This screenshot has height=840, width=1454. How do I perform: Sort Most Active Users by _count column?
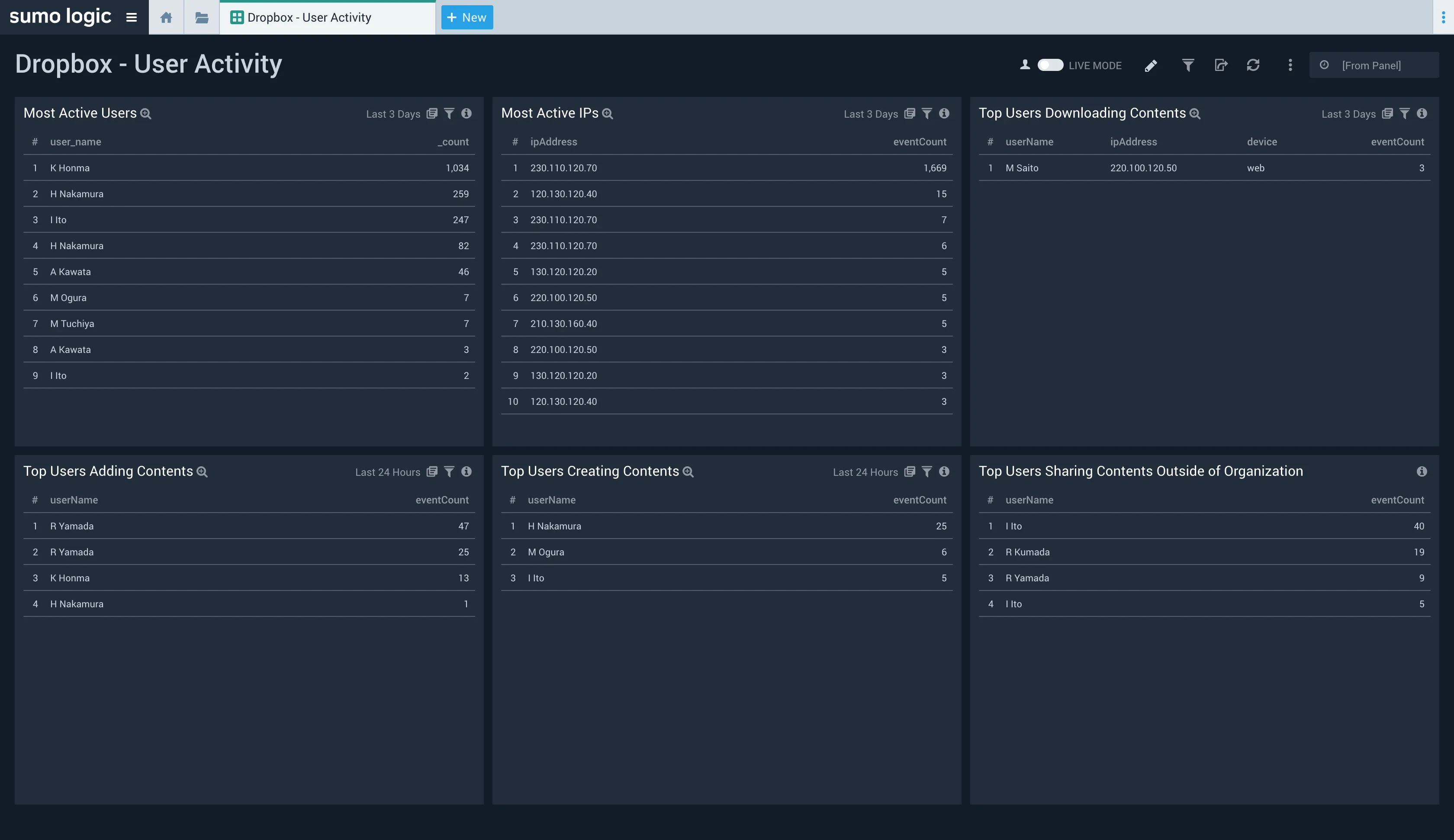click(453, 142)
